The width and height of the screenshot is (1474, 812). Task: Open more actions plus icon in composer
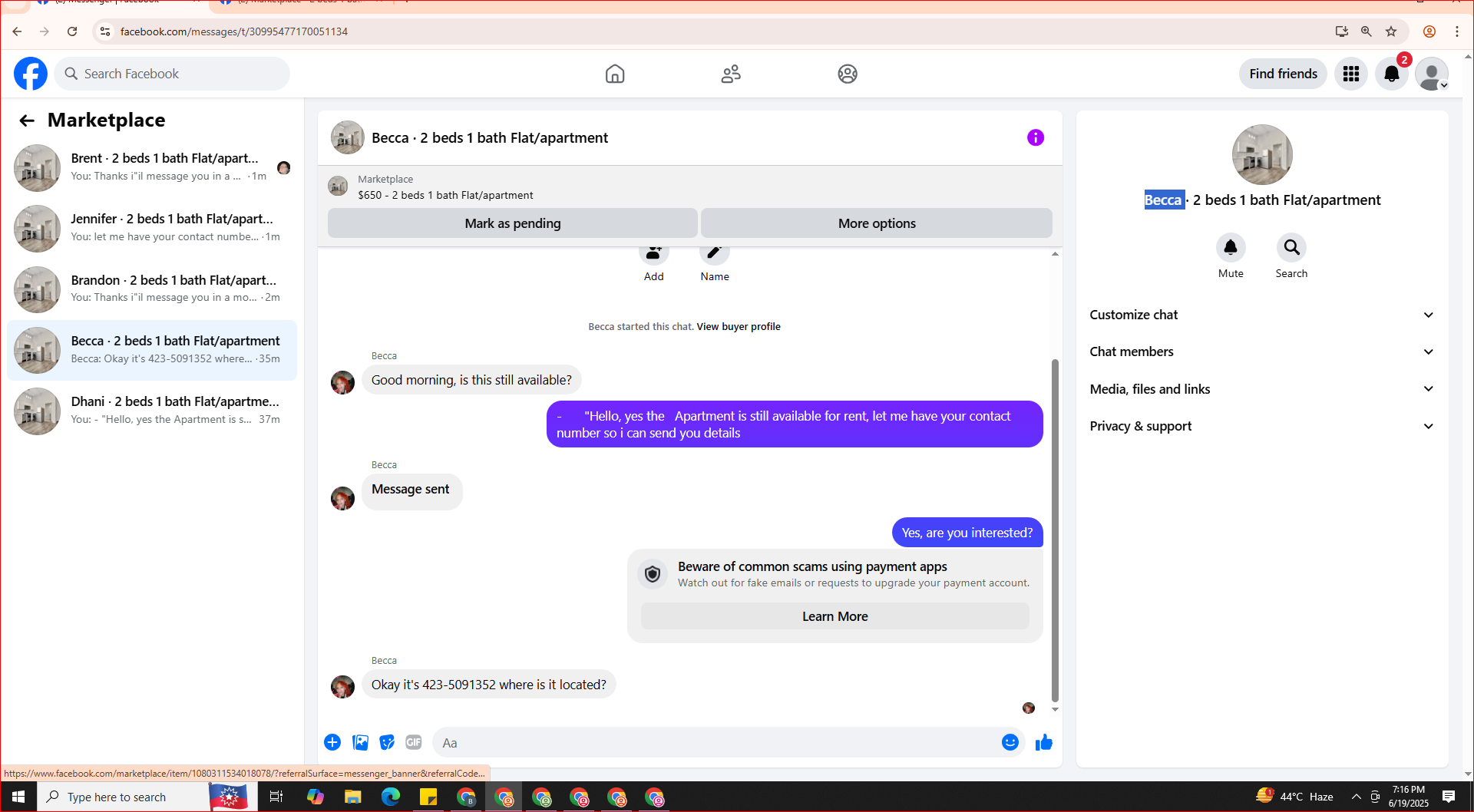[332, 742]
